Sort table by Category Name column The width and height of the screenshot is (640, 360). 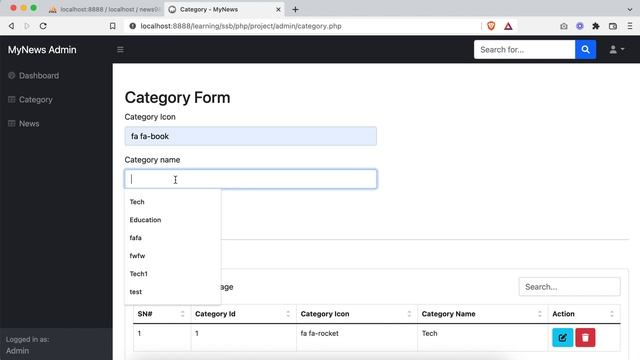tap(482, 314)
